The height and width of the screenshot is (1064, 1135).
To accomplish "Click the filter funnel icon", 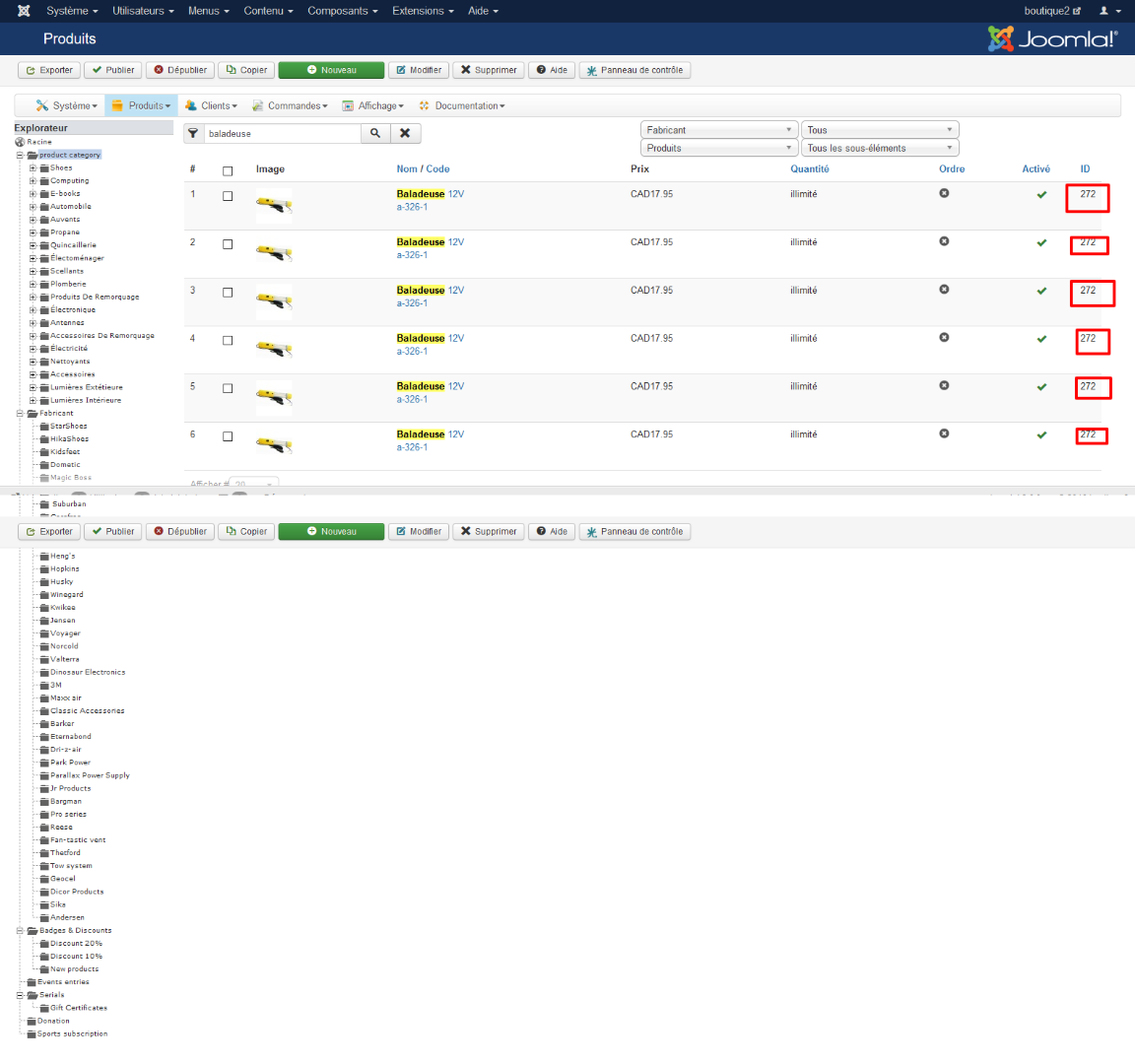I will (x=193, y=133).
